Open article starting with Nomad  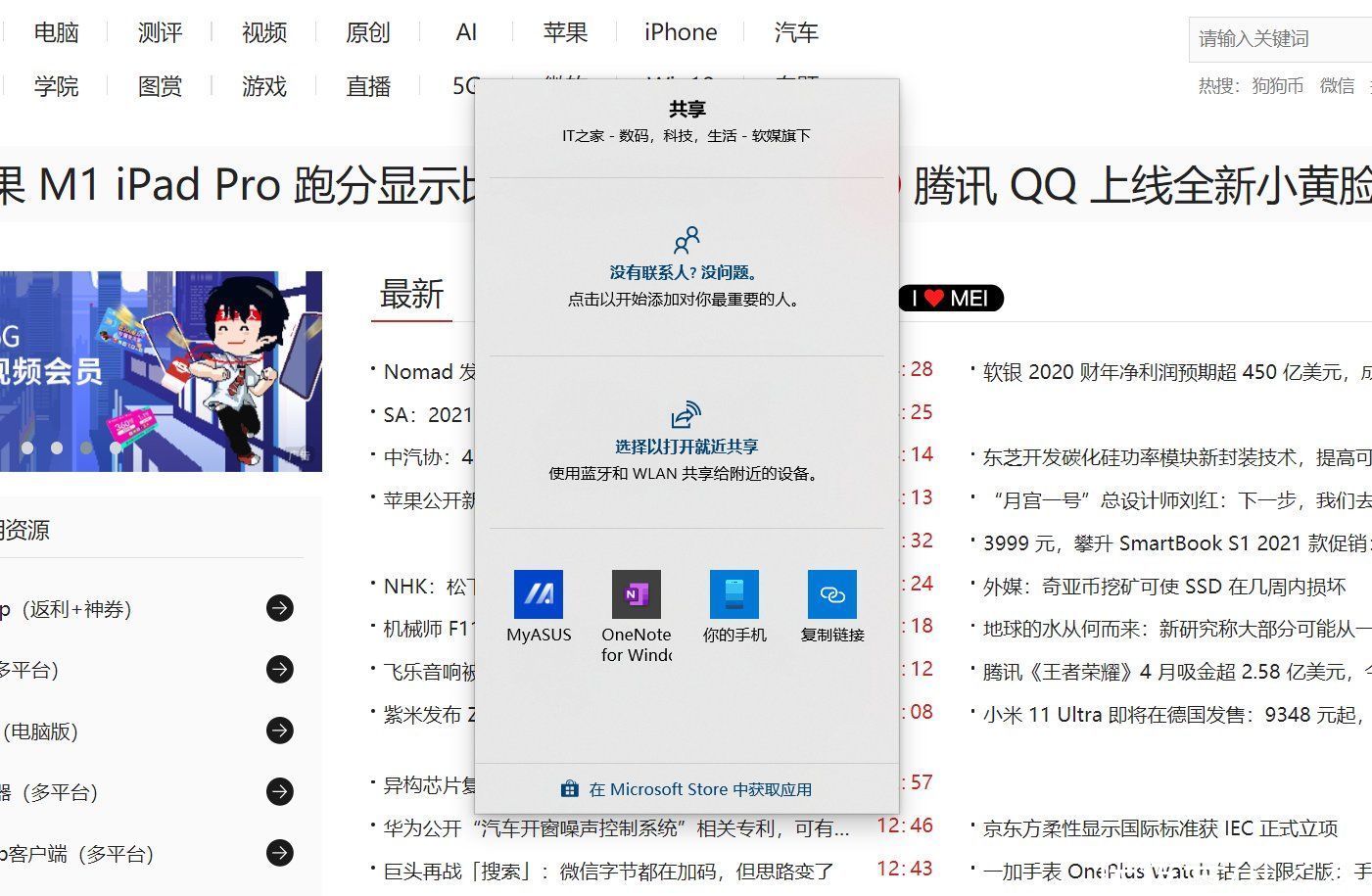tap(429, 372)
